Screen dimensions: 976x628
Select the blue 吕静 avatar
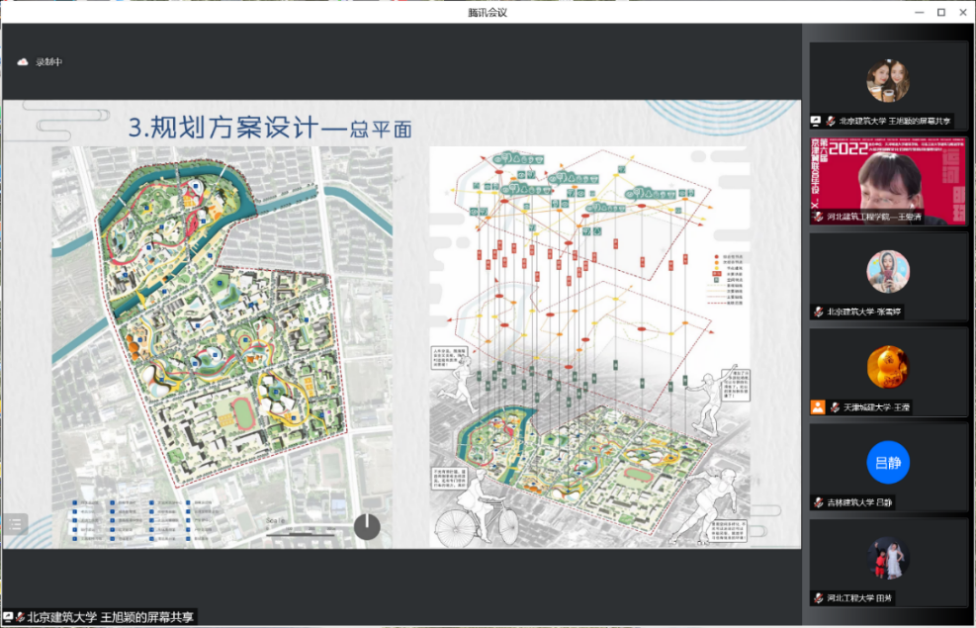[x=888, y=463]
